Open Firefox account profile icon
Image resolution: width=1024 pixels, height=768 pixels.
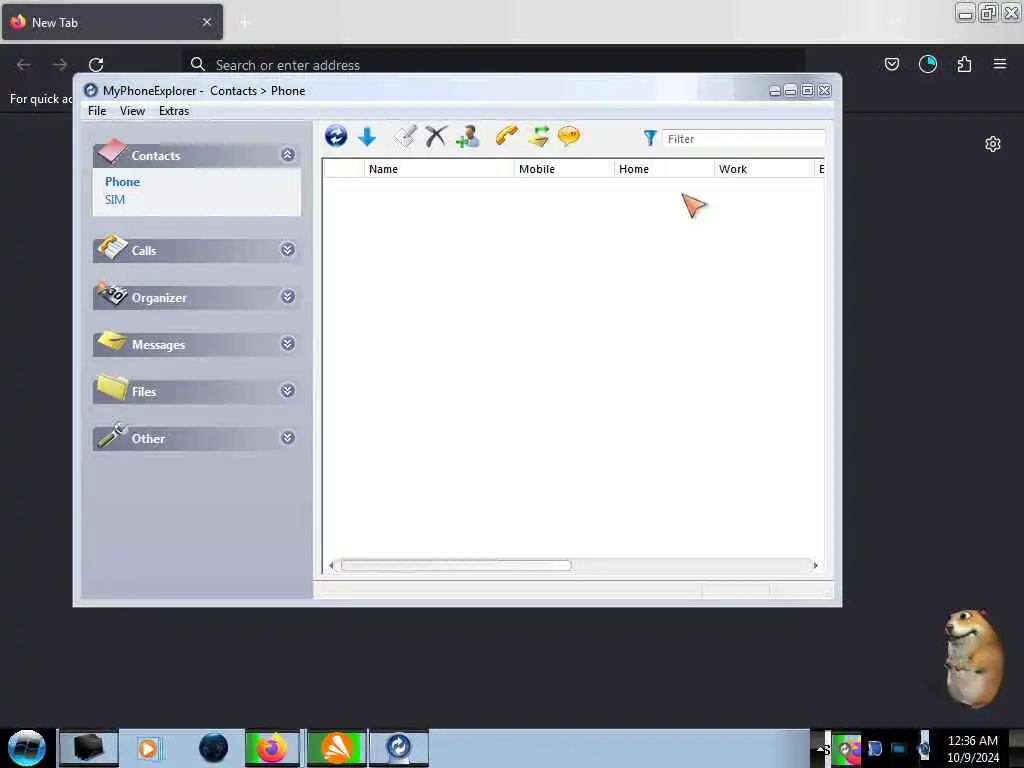[927, 64]
